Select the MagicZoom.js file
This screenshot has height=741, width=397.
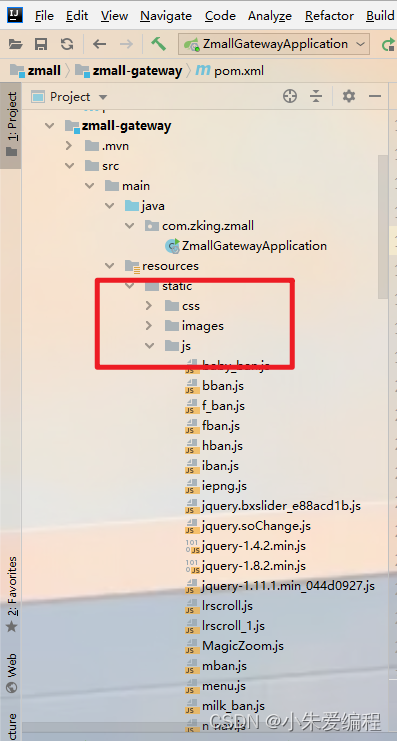[x=234, y=646]
